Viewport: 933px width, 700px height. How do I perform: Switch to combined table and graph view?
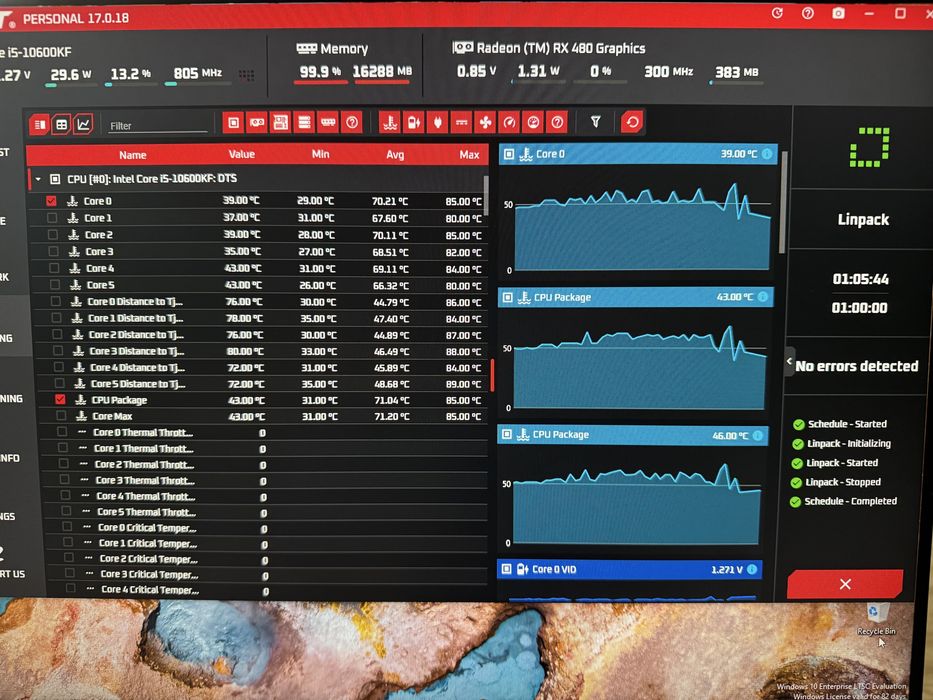click(x=40, y=124)
